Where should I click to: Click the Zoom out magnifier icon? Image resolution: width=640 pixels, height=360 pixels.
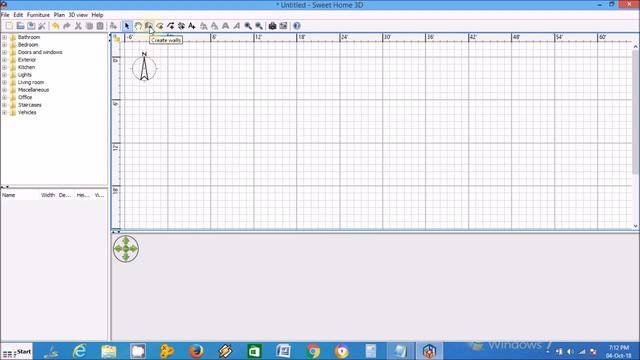[x=259, y=26]
